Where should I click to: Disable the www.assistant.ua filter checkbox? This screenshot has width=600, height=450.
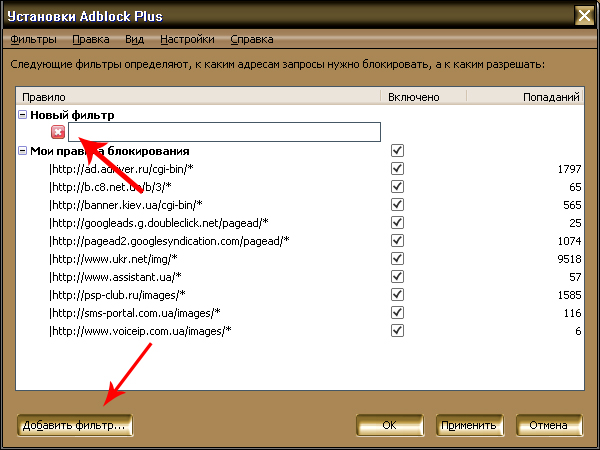click(x=397, y=276)
